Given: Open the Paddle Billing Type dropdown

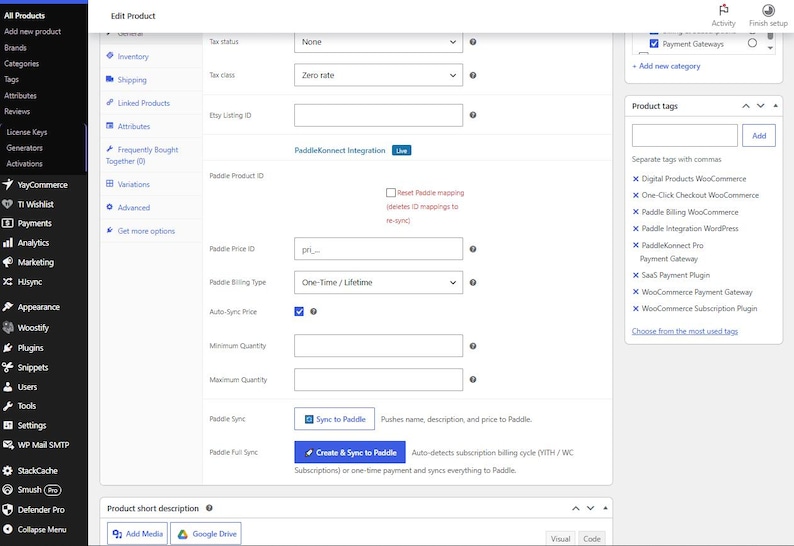Looking at the screenshot, I should point(378,283).
